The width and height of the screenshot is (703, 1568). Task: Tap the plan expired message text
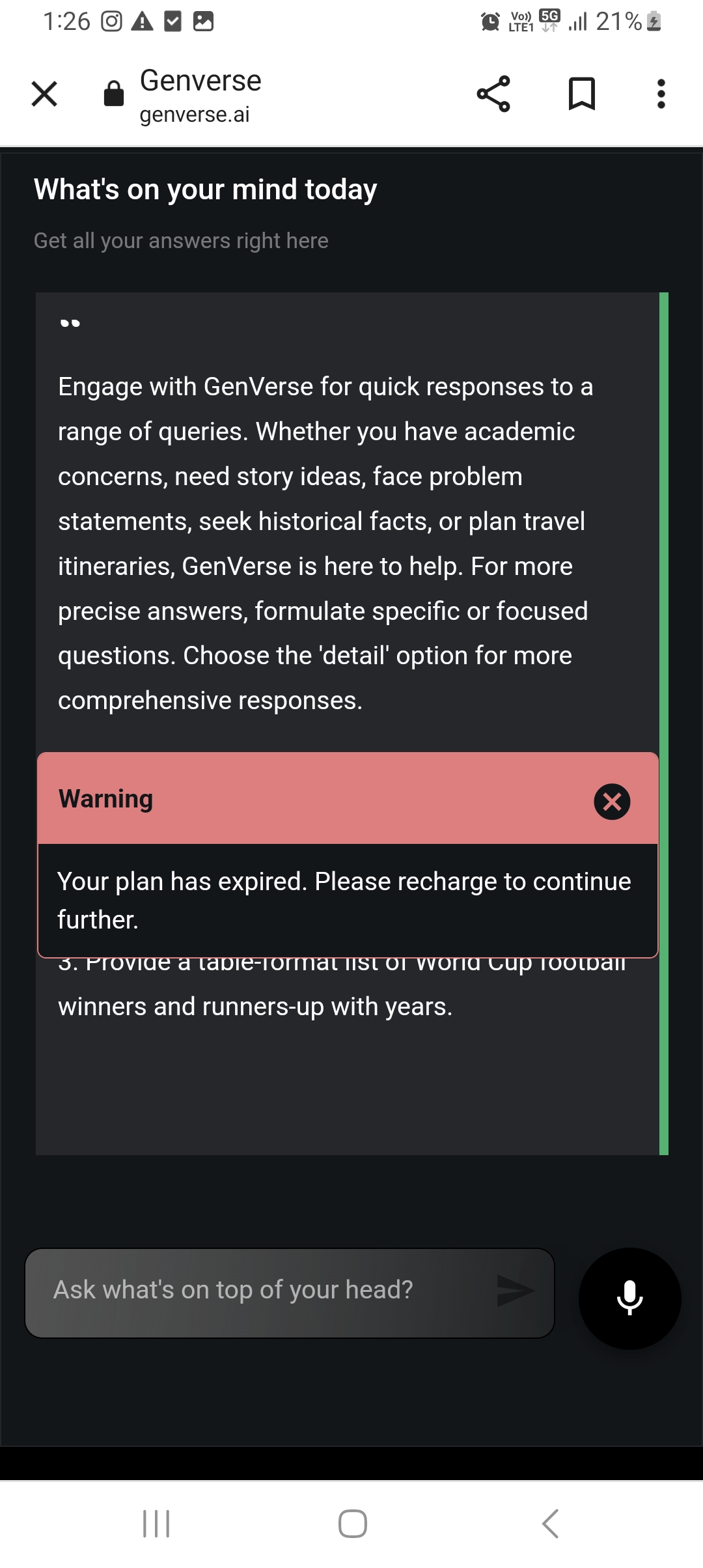pyautogui.click(x=344, y=900)
